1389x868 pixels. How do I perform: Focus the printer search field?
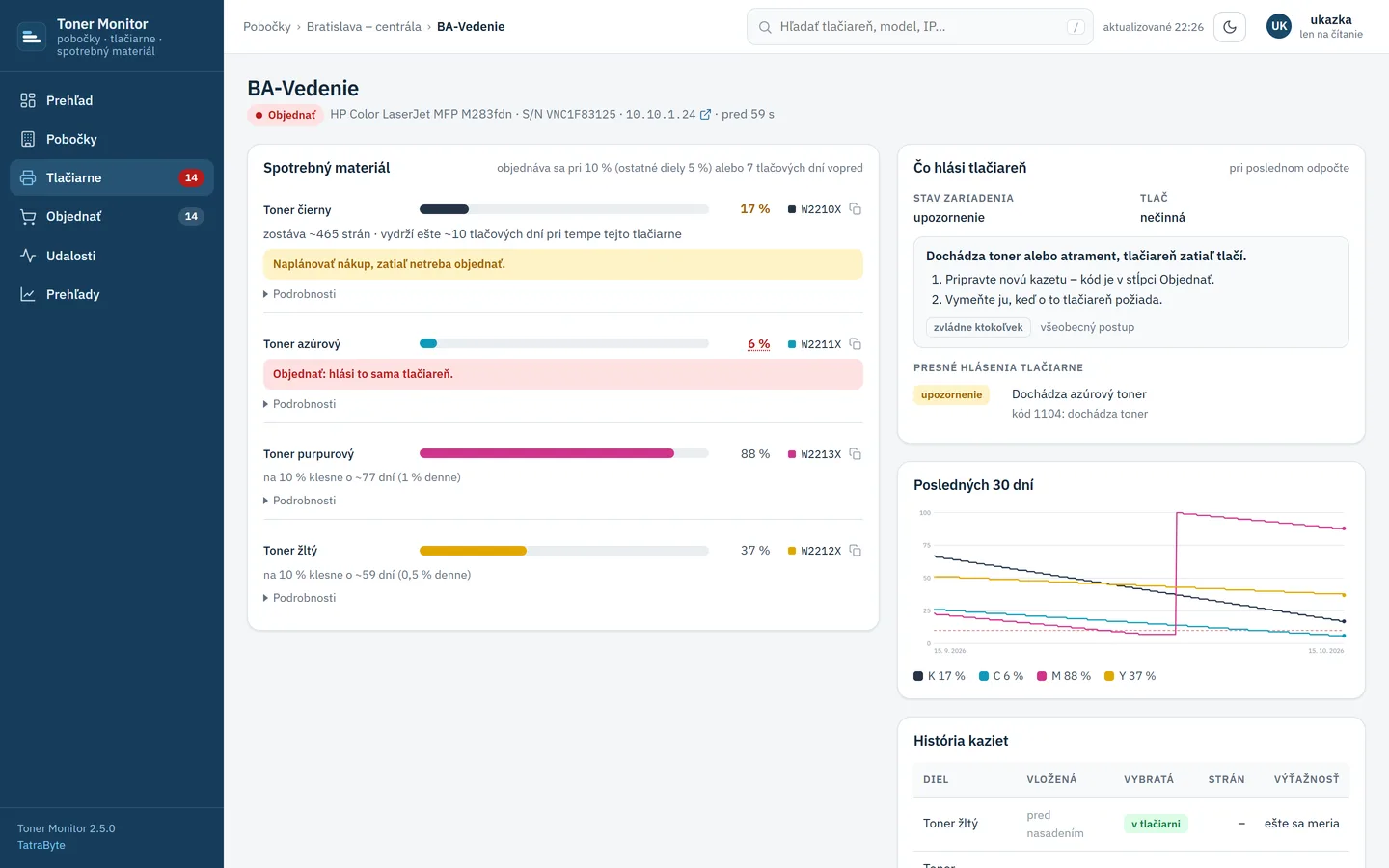point(919,27)
